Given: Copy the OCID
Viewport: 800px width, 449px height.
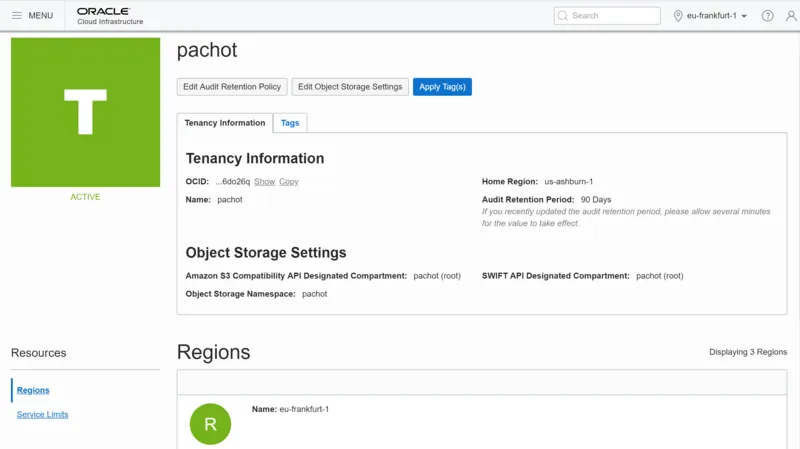Looking at the screenshot, I should (x=289, y=182).
